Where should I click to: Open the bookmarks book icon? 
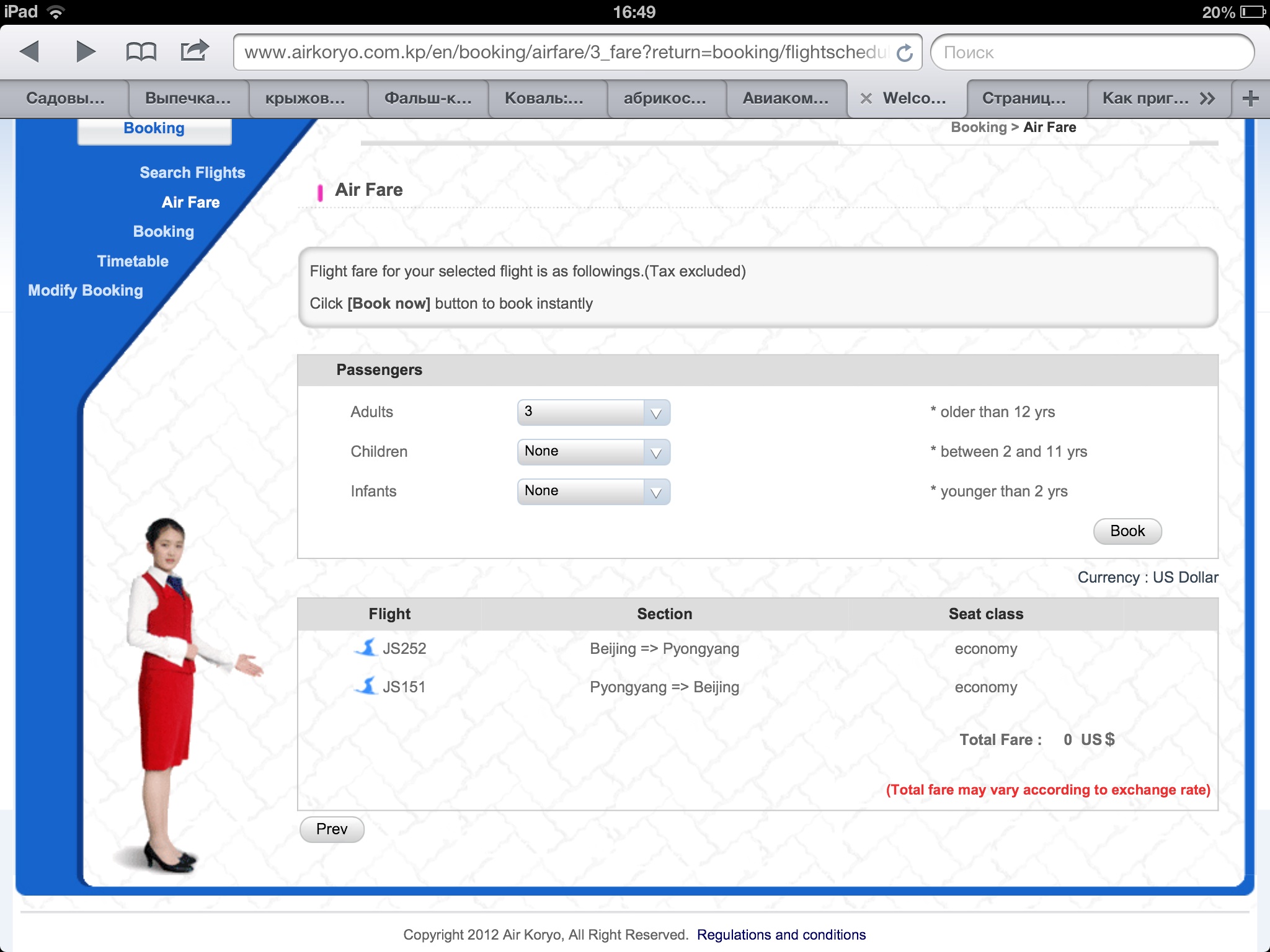tap(141, 51)
